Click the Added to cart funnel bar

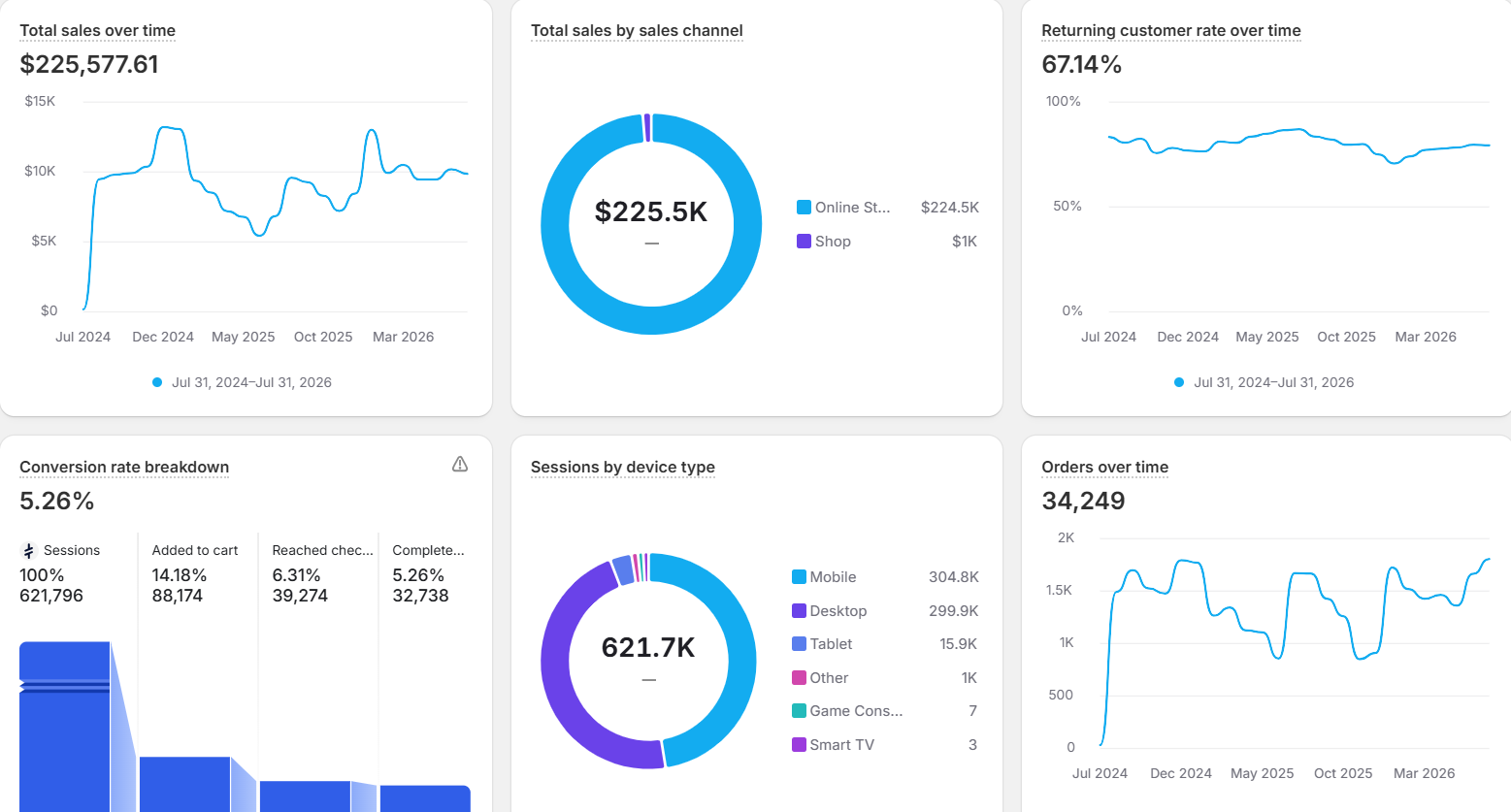tap(184, 784)
